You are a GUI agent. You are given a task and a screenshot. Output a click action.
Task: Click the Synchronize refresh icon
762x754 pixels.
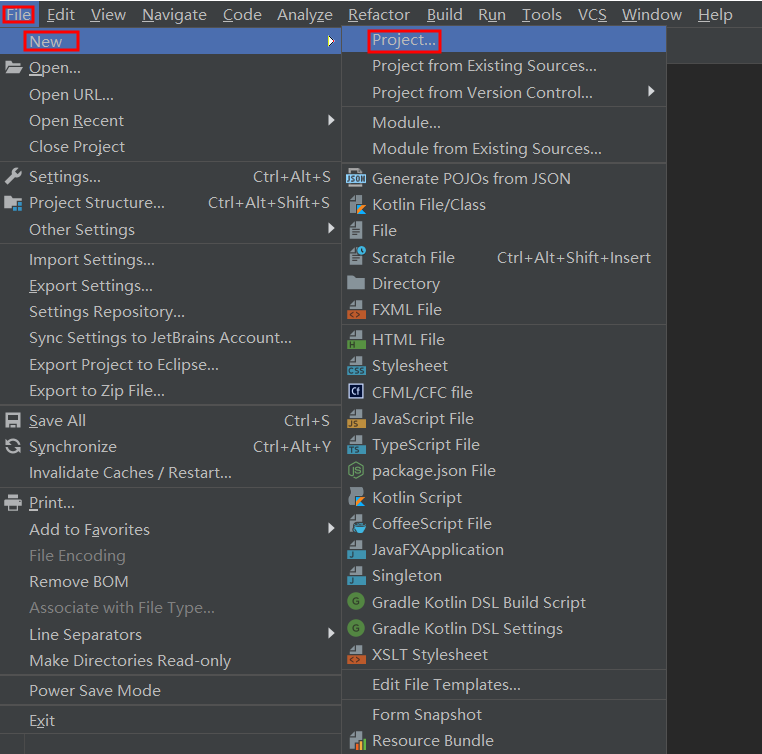(13, 446)
